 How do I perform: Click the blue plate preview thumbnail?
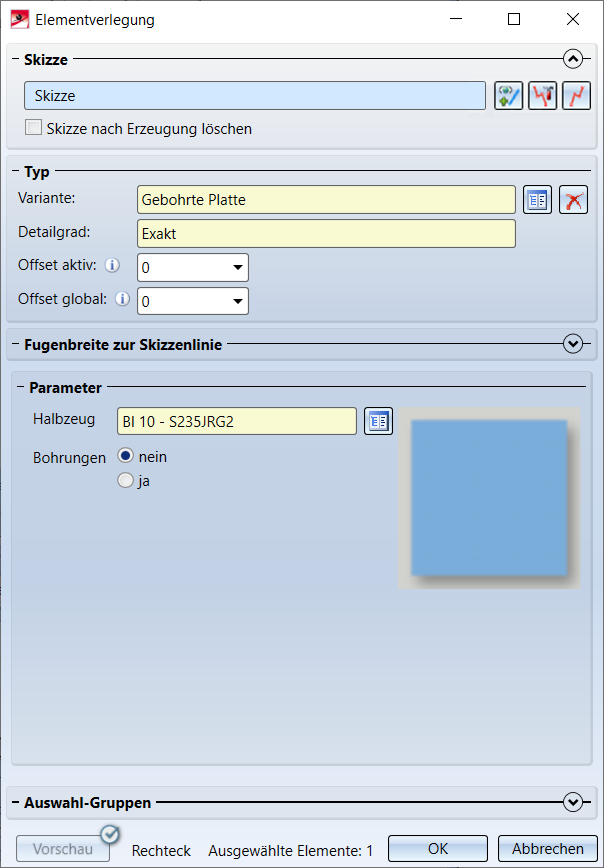pyautogui.click(x=489, y=498)
